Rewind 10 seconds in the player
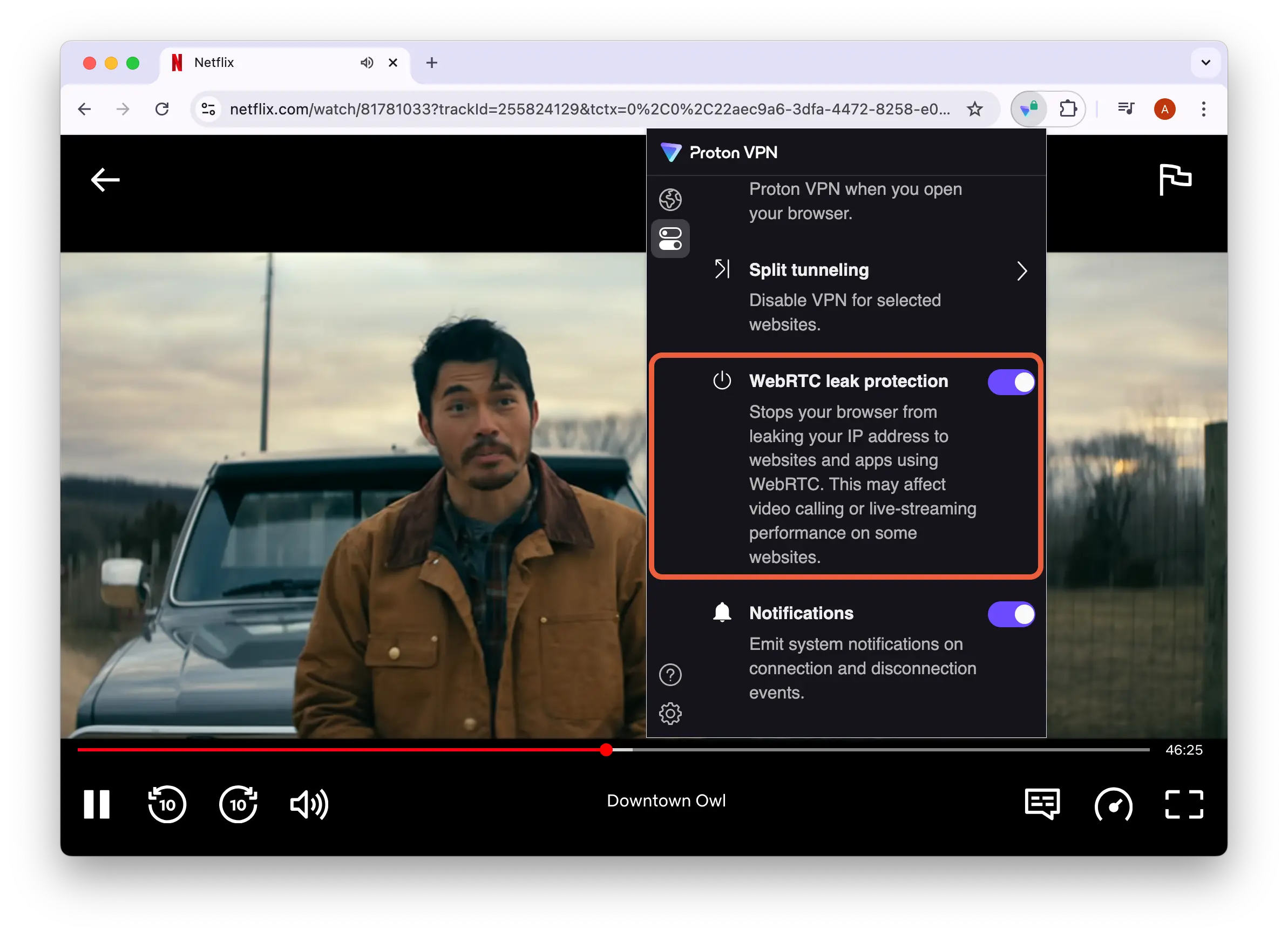This screenshot has height=936, width=1288. [x=167, y=804]
